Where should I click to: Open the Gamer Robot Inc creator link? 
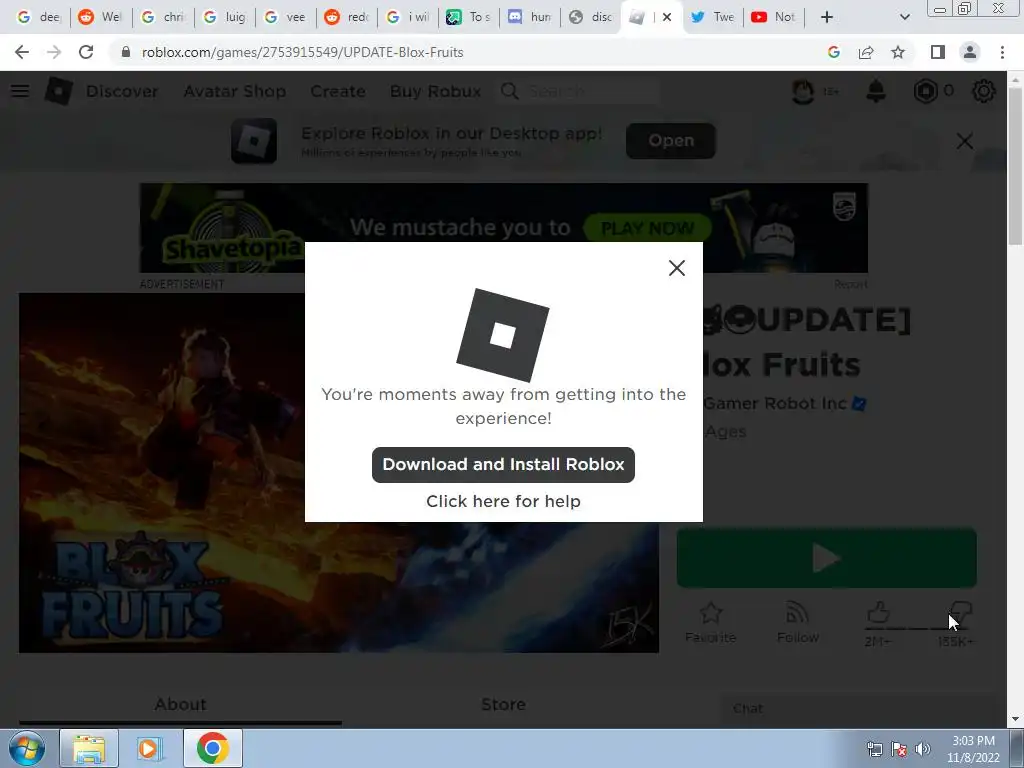click(775, 404)
